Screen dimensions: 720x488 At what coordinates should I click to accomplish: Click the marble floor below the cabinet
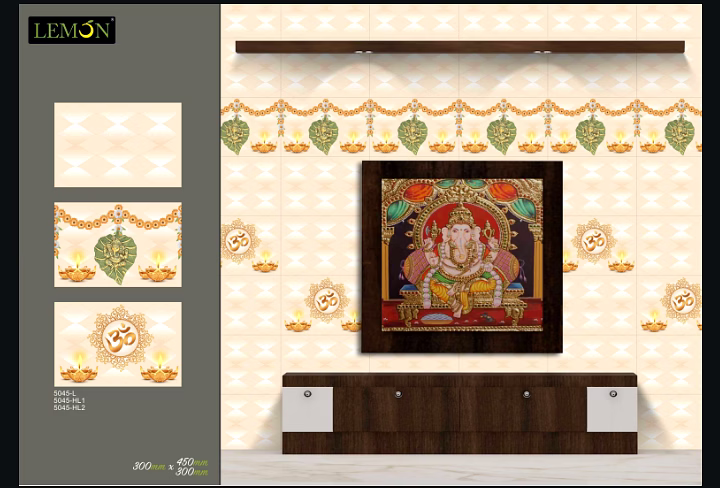pyautogui.click(x=461, y=467)
